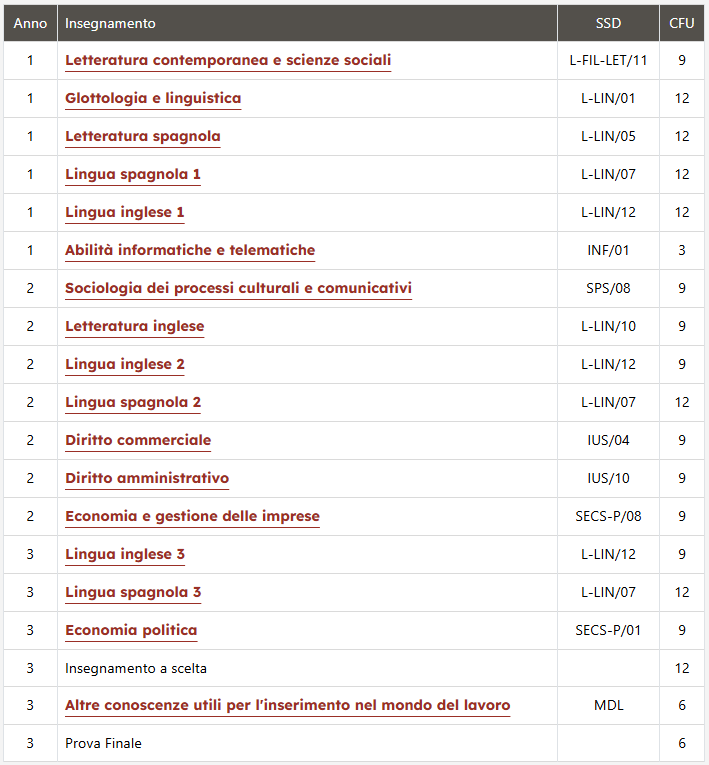709x765 pixels.
Task: Open Lingua spagnola 3 course page
Action: point(133,593)
